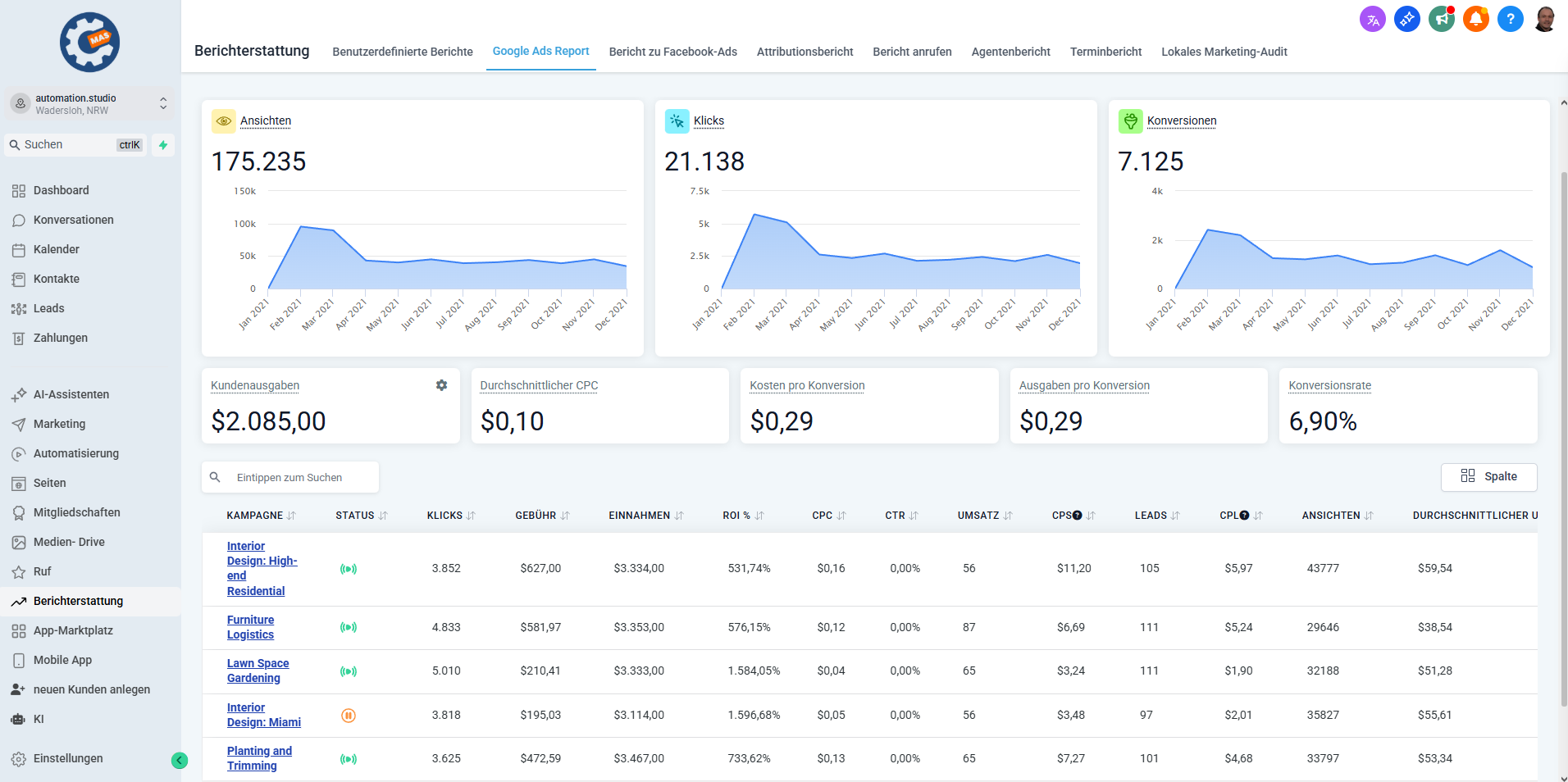The width and height of the screenshot is (1568, 782).
Task: Open Interior Design: High-end Residential link
Action: click(x=262, y=568)
